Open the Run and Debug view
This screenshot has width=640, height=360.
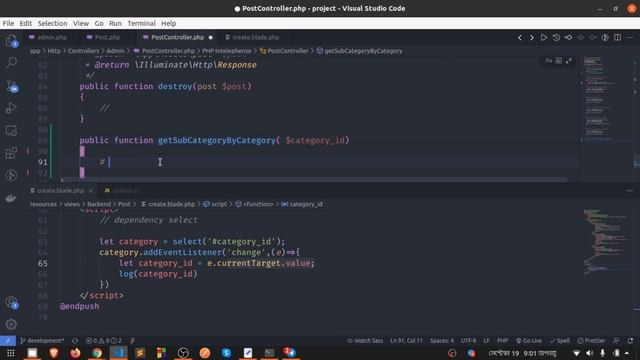(11, 108)
